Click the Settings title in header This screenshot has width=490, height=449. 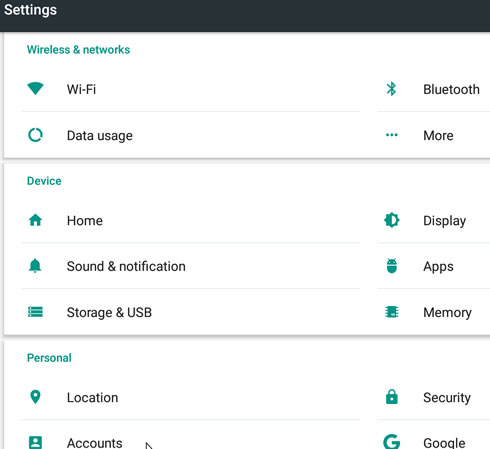pyautogui.click(x=30, y=10)
